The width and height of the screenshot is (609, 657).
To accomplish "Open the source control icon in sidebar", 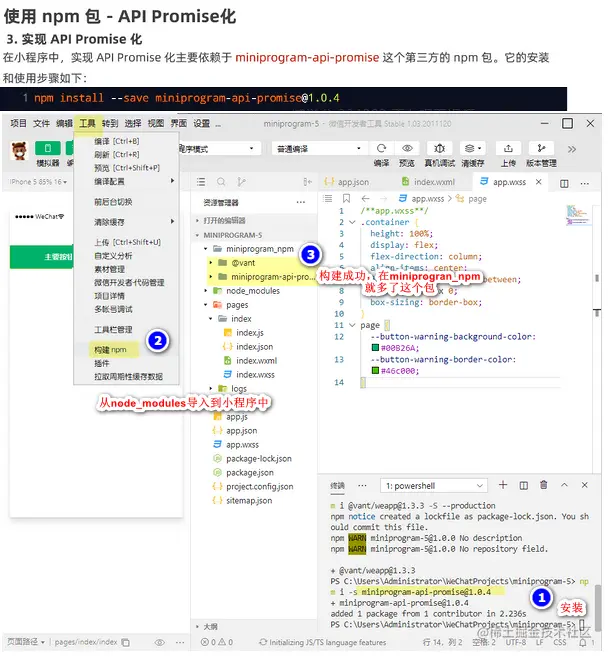I will (x=241, y=182).
